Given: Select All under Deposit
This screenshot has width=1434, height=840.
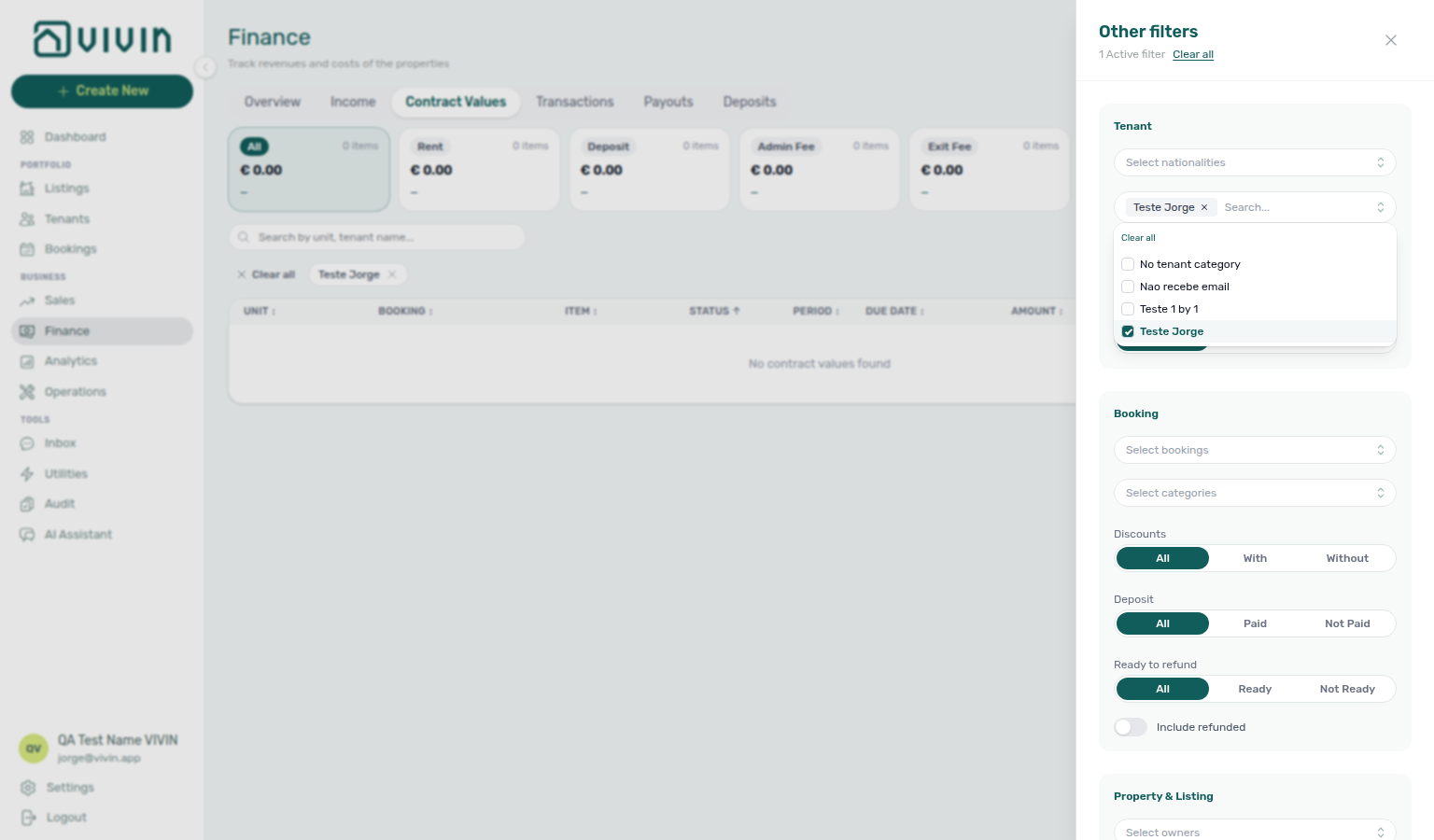Looking at the screenshot, I should 1162,623.
